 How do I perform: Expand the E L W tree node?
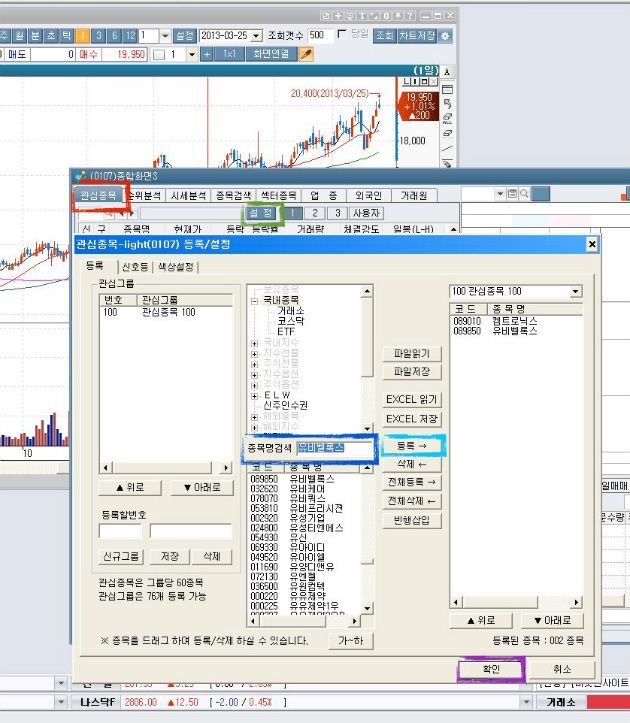pos(254,396)
